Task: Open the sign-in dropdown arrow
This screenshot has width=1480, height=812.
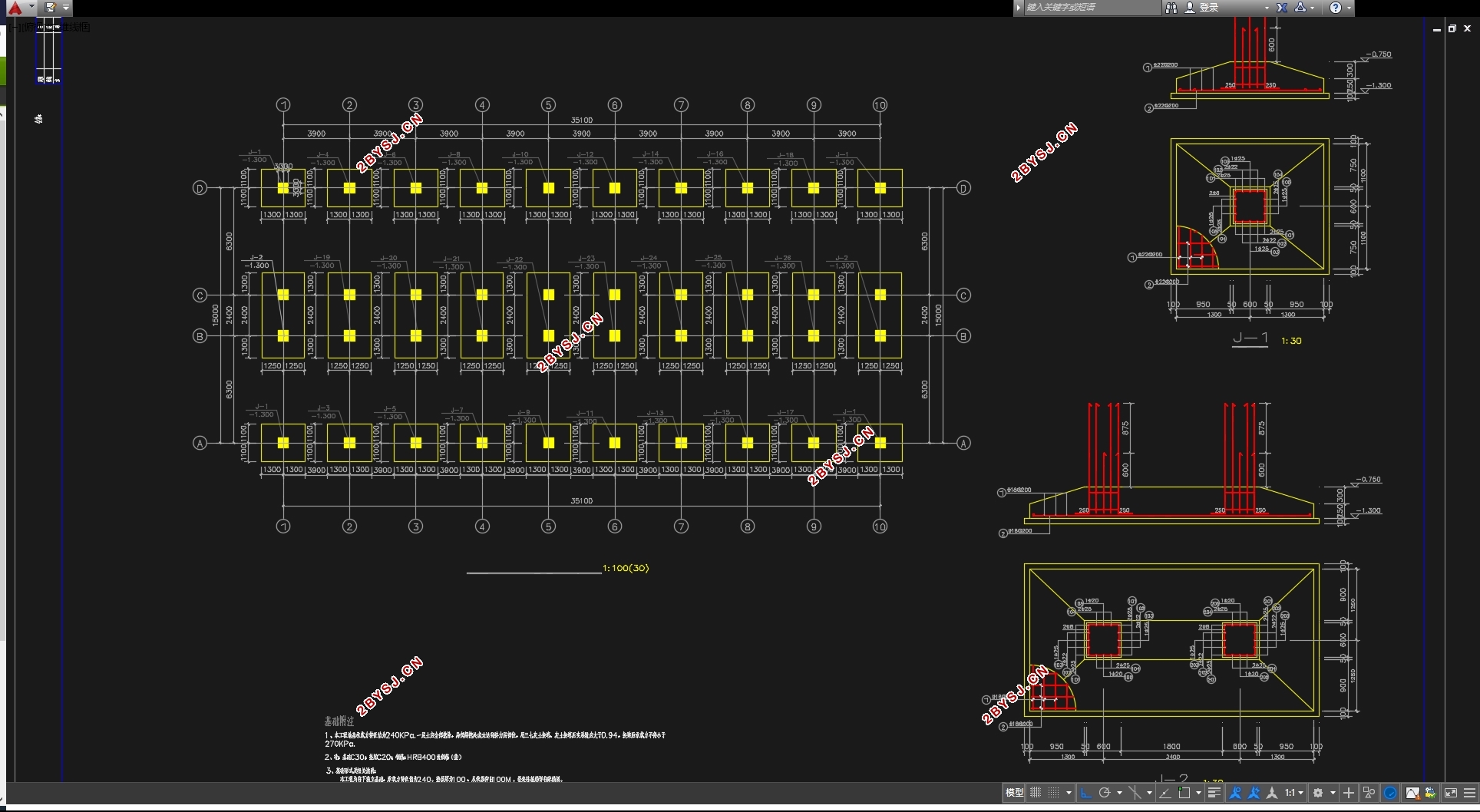Action: point(1267,8)
